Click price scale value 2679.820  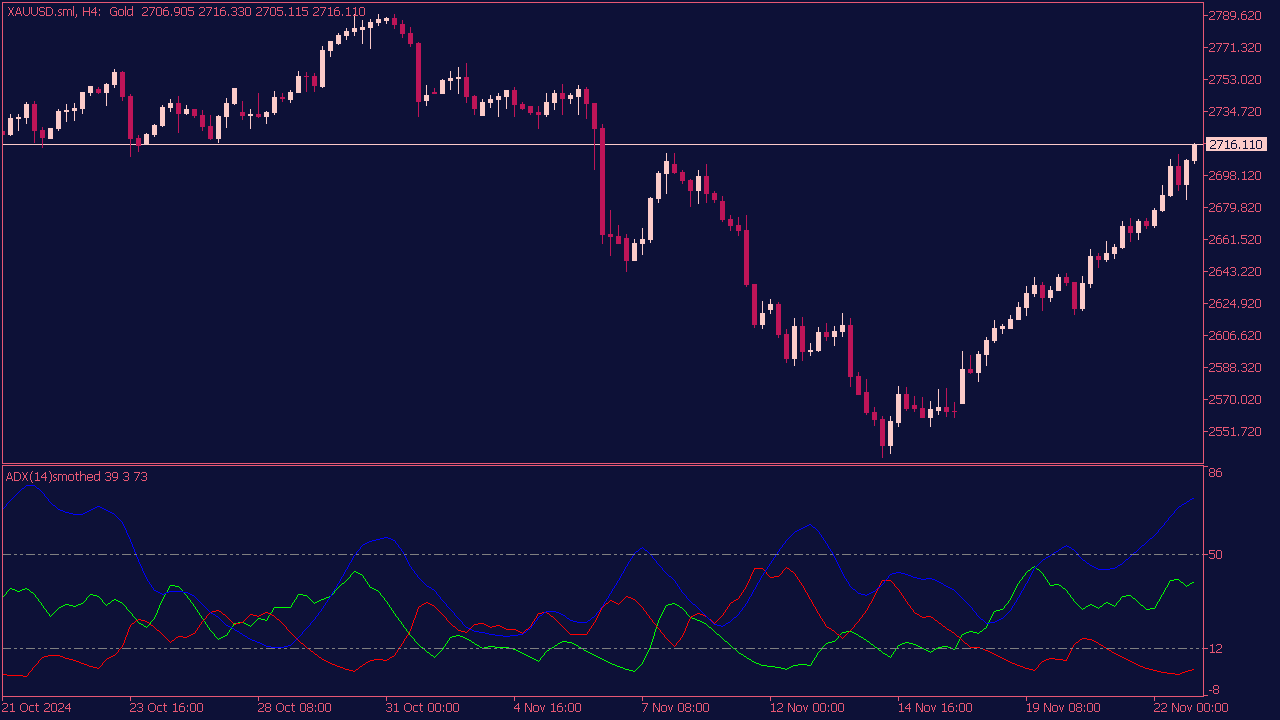[x=1235, y=208]
